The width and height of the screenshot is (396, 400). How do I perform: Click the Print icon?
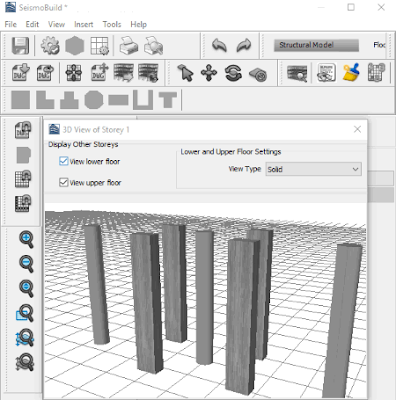click(x=129, y=45)
